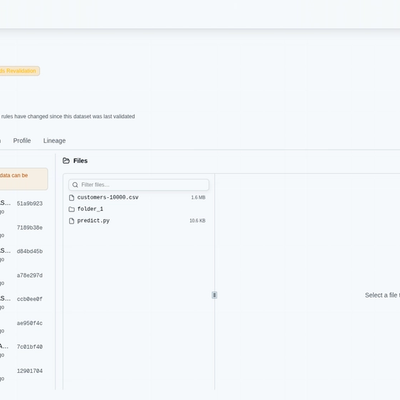Click the 1.6 MB size label
The height and width of the screenshot is (400, 400).
click(198, 197)
